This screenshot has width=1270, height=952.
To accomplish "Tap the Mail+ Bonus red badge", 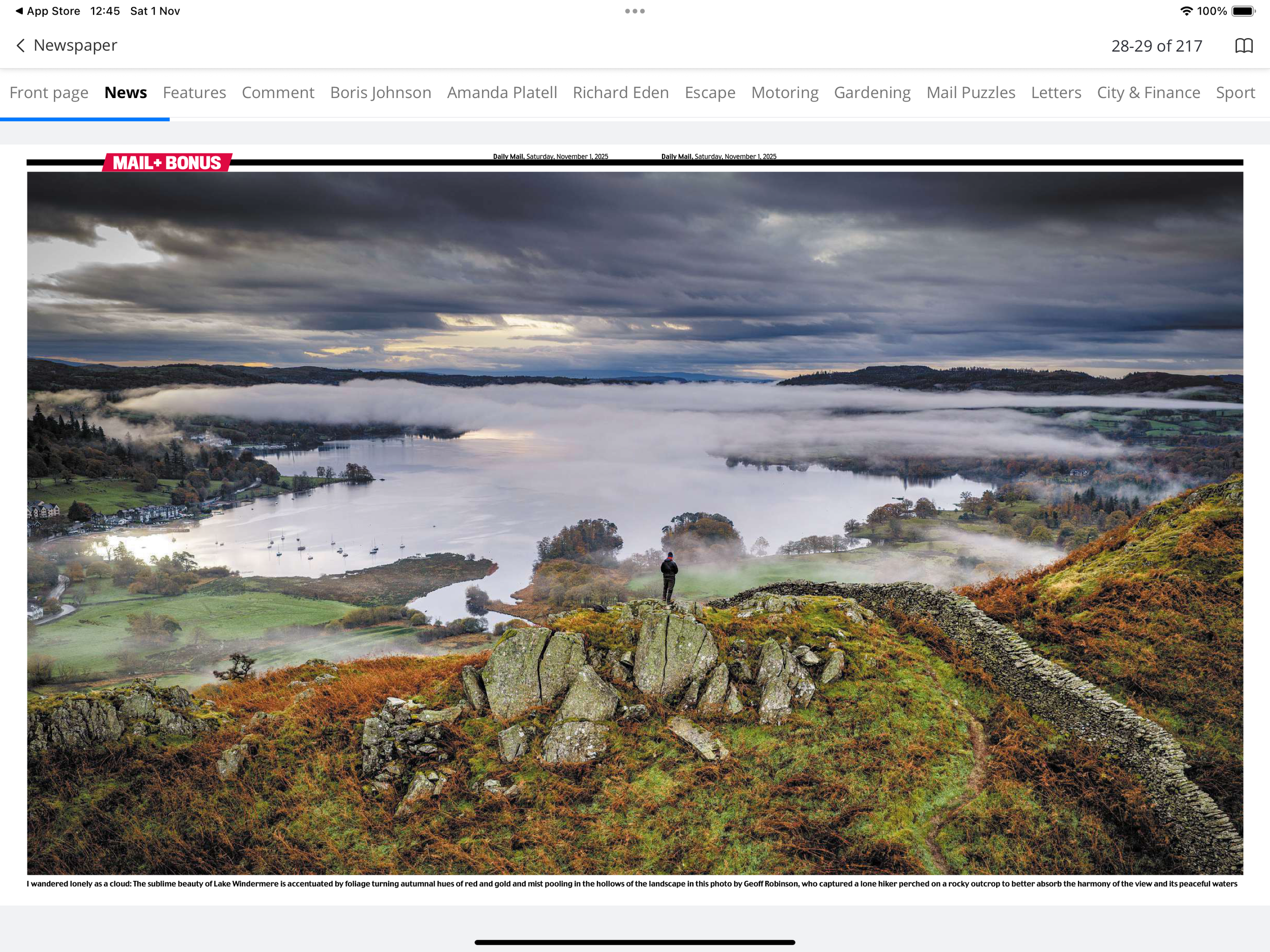I will point(167,163).
